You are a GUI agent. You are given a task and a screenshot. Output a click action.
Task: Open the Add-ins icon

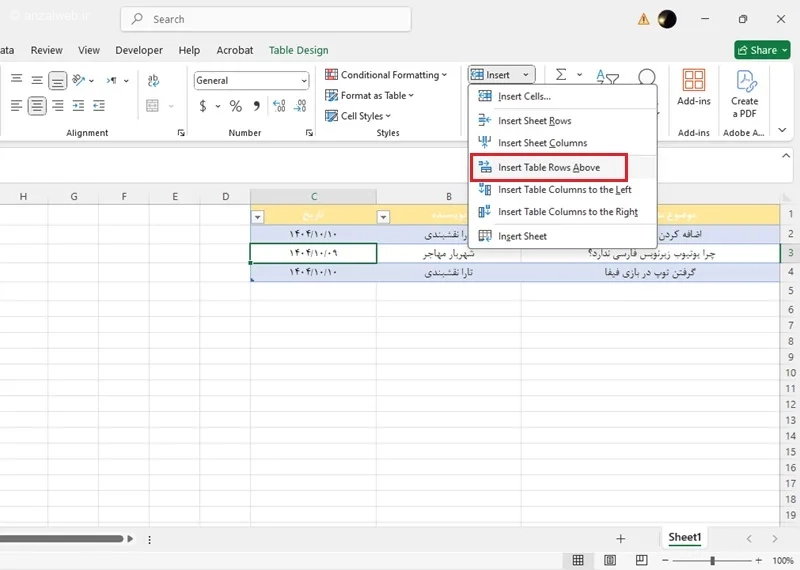(694, 88)
